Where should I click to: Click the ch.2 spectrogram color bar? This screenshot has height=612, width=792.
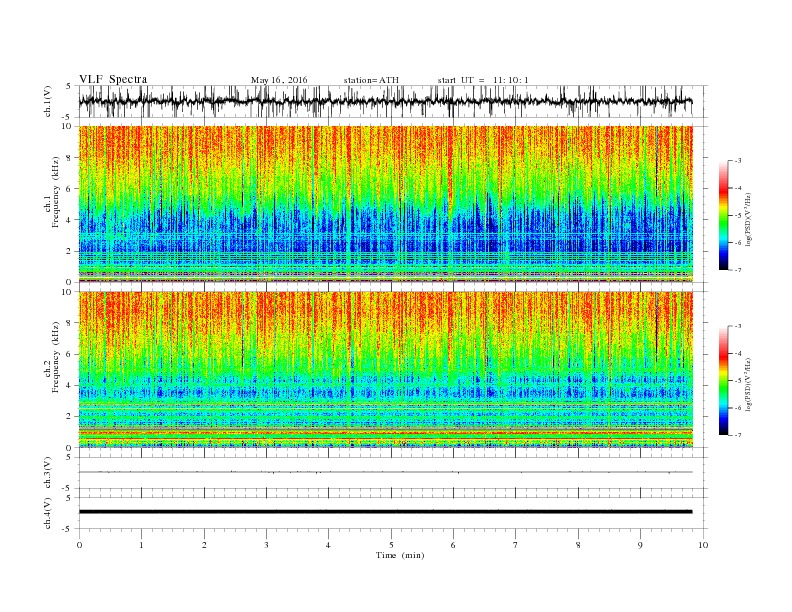point(723,381)
